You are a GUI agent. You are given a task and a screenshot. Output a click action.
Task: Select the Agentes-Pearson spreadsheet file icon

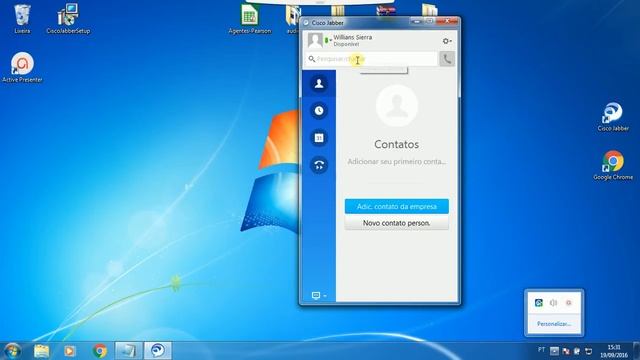pyautogui.click(x=249, y=19)
